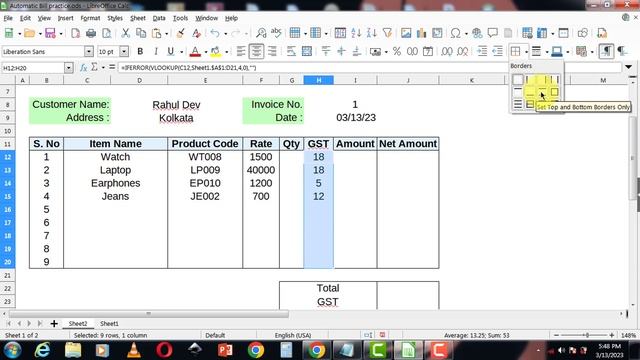
Task: Click Insert Special Character omega icon
Action: pyautogui.click(x=456, y=33)
